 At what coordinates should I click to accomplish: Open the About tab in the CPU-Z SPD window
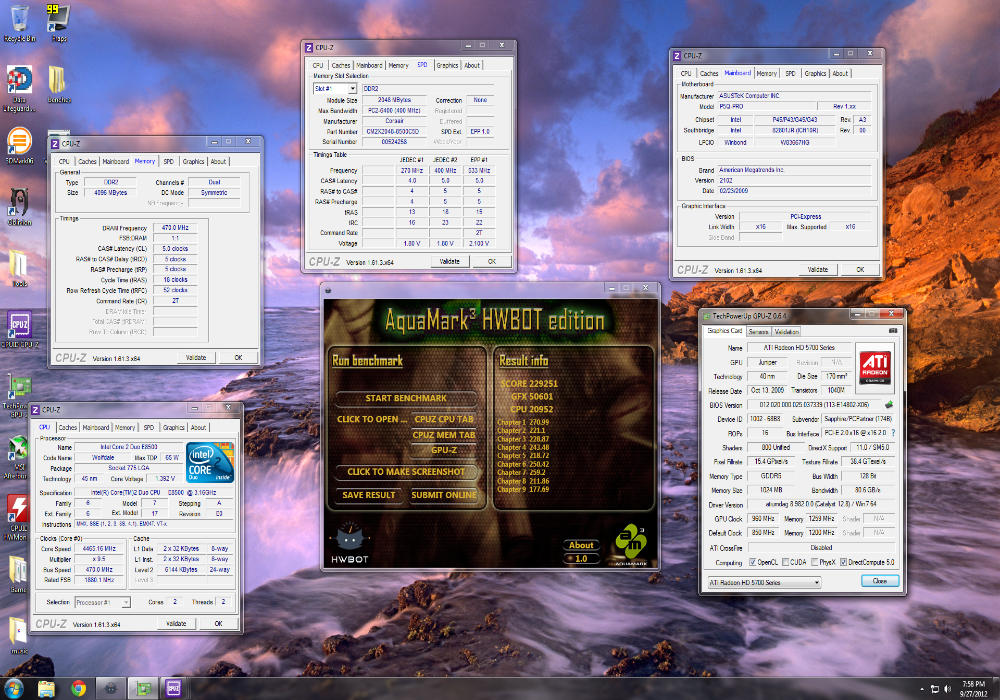tap(472, 65)
